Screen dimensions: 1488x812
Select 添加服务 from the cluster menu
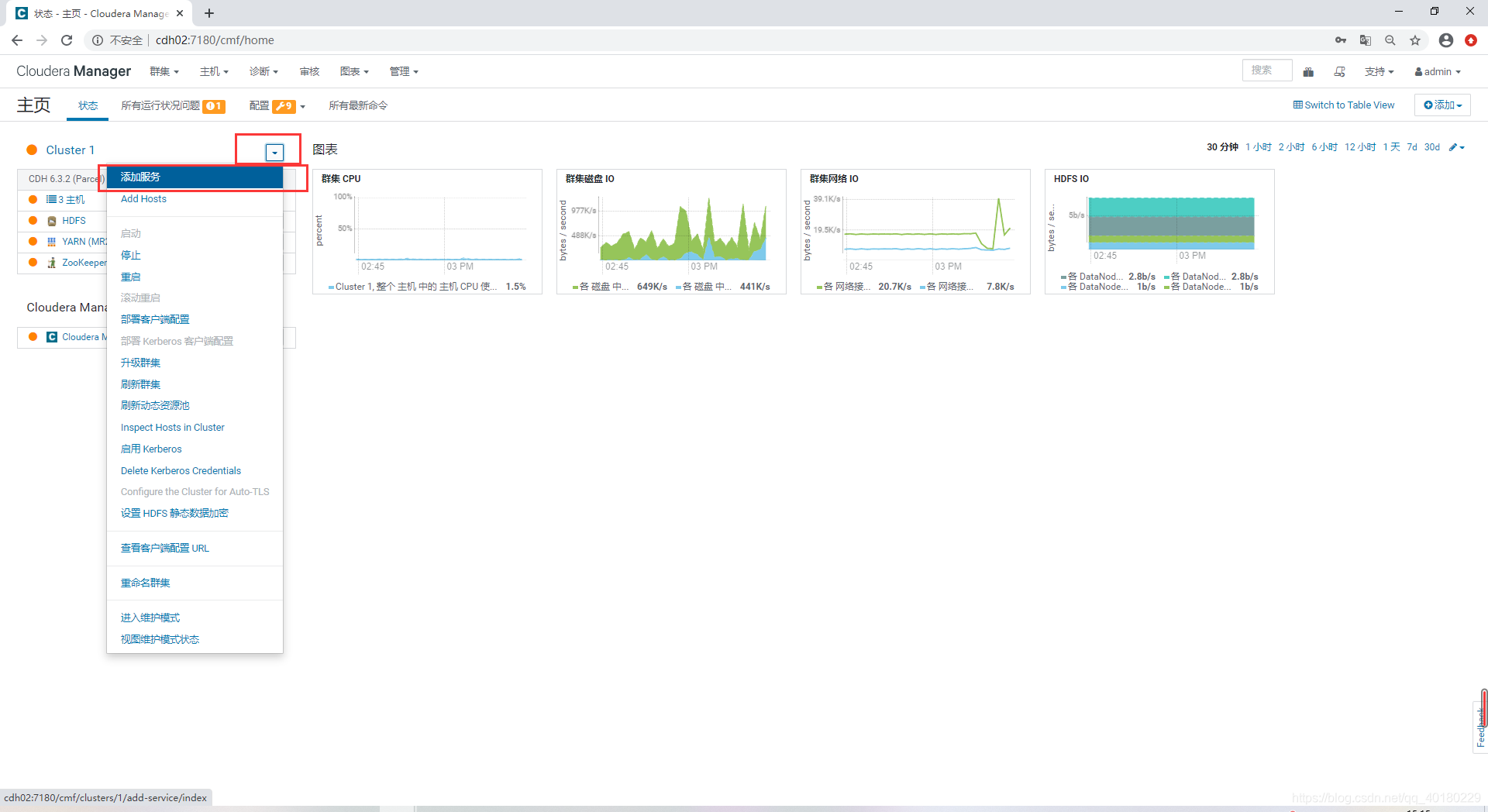[x=195, y=177]
